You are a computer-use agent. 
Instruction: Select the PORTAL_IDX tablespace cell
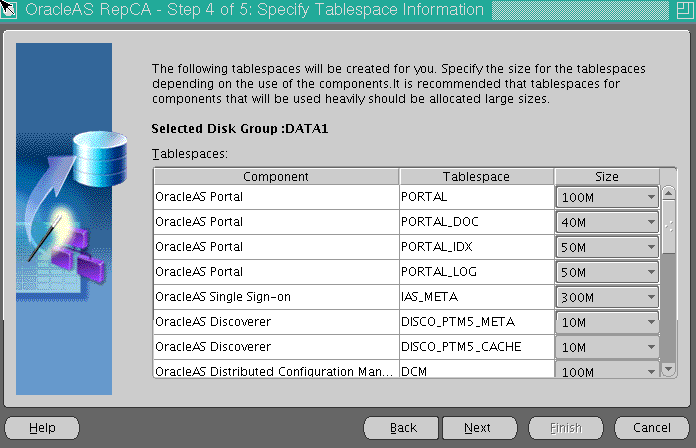pos(477,246)
